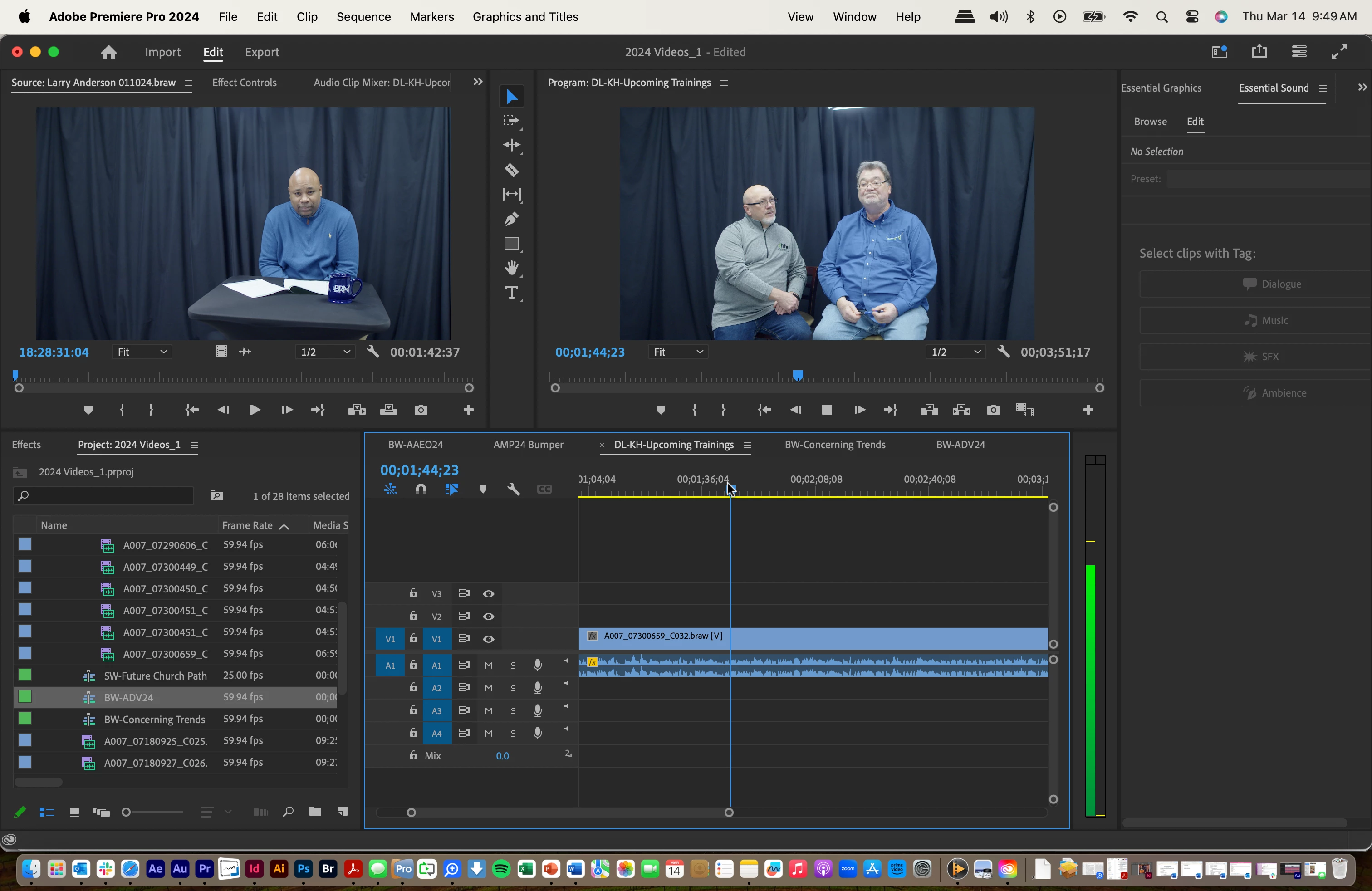Open Source monitor playback resolution 1/2 dropdown
The width and height of the screenshot is (1372, 891).
click(325, 352)
